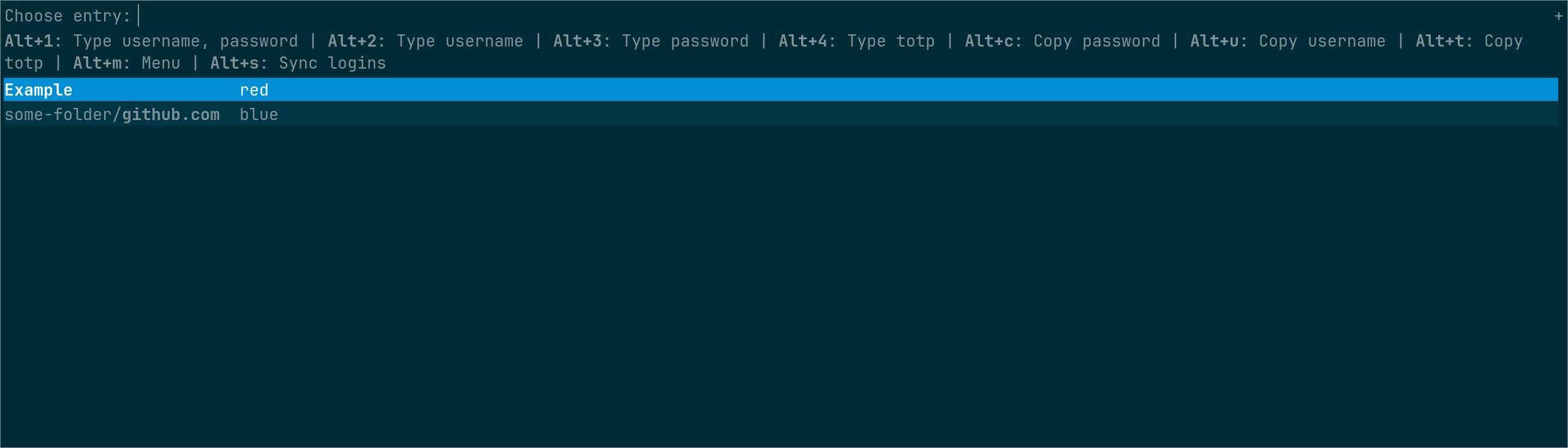The width and height of the screenshot is (1568, 448).
Task: Click the 'Alt+3: Type password' hint
Action: [x=650, y=41]
